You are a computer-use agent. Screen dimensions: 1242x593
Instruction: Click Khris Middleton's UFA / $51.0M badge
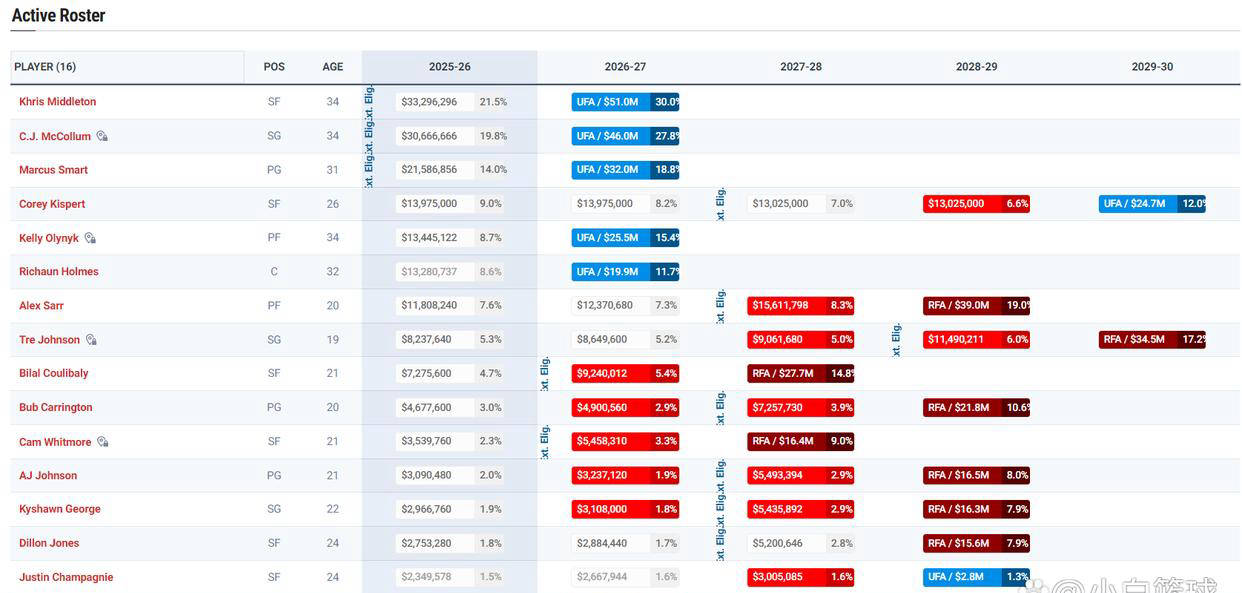pos(626,102)
